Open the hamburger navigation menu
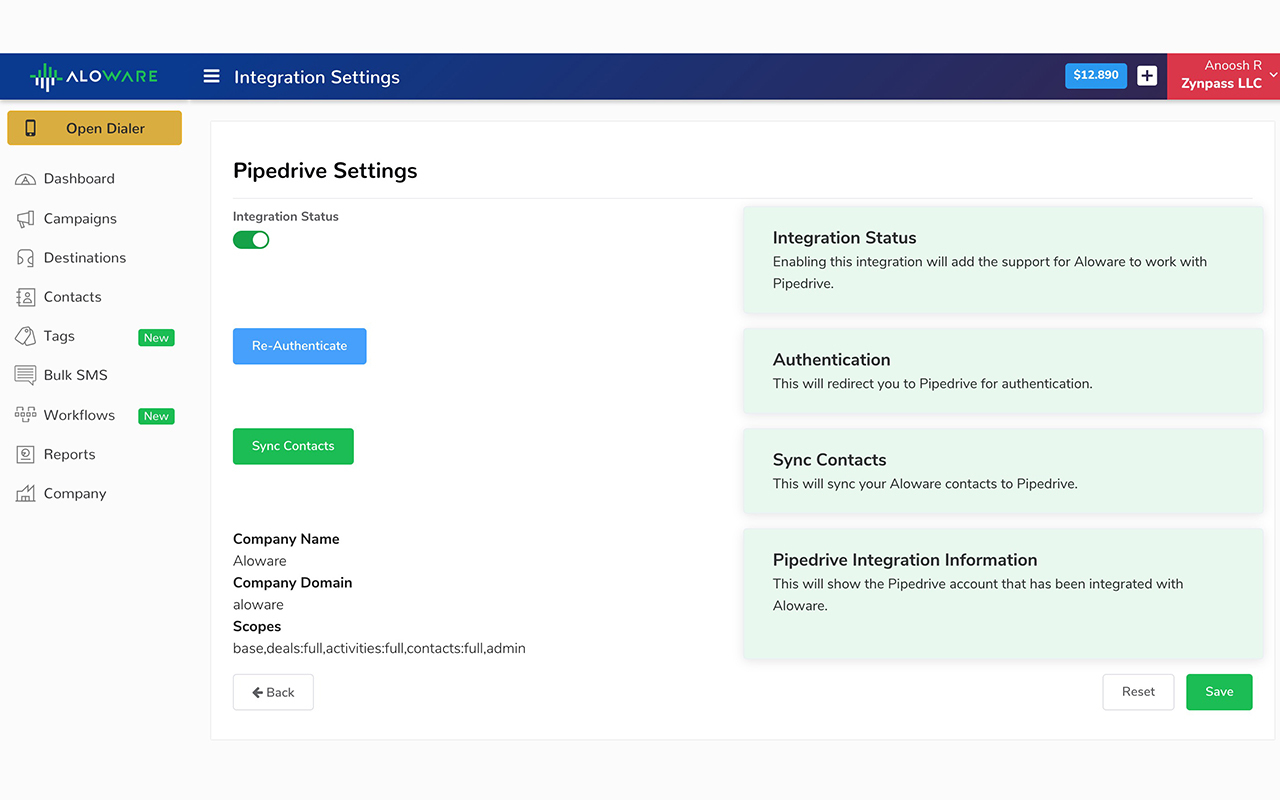Screen dimensions: 1280x800 tap(211, 75)
